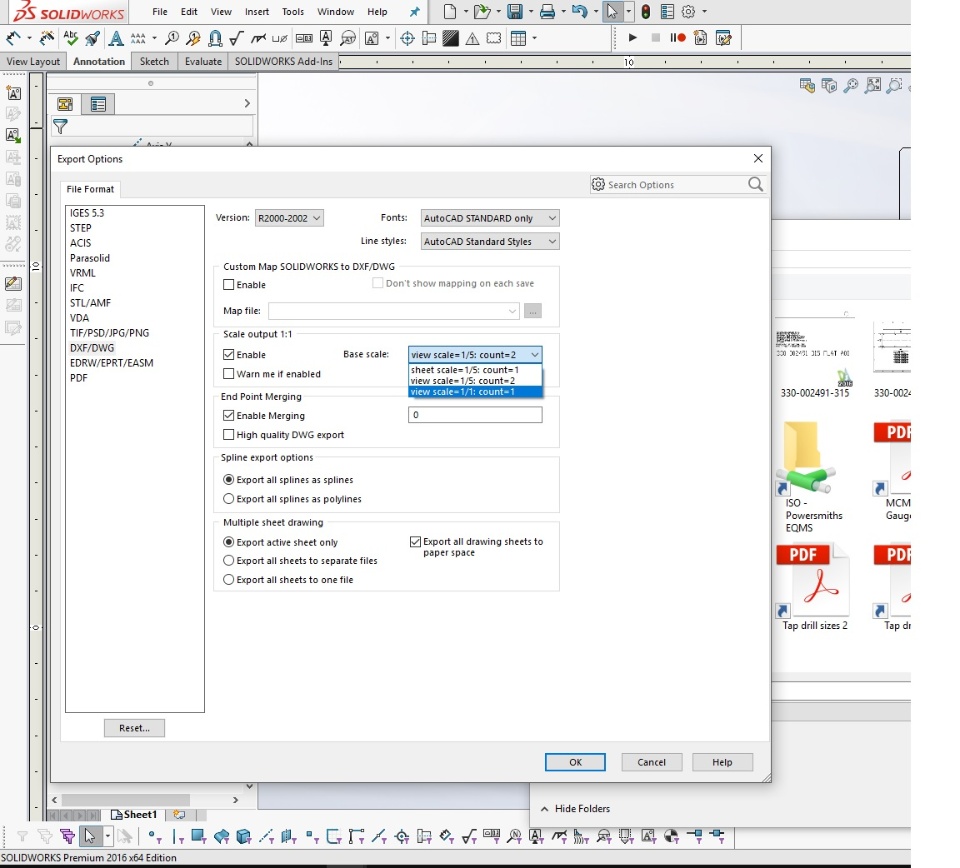Click OK in Export Options
The image size is (960, 868).
coord(575,762)
